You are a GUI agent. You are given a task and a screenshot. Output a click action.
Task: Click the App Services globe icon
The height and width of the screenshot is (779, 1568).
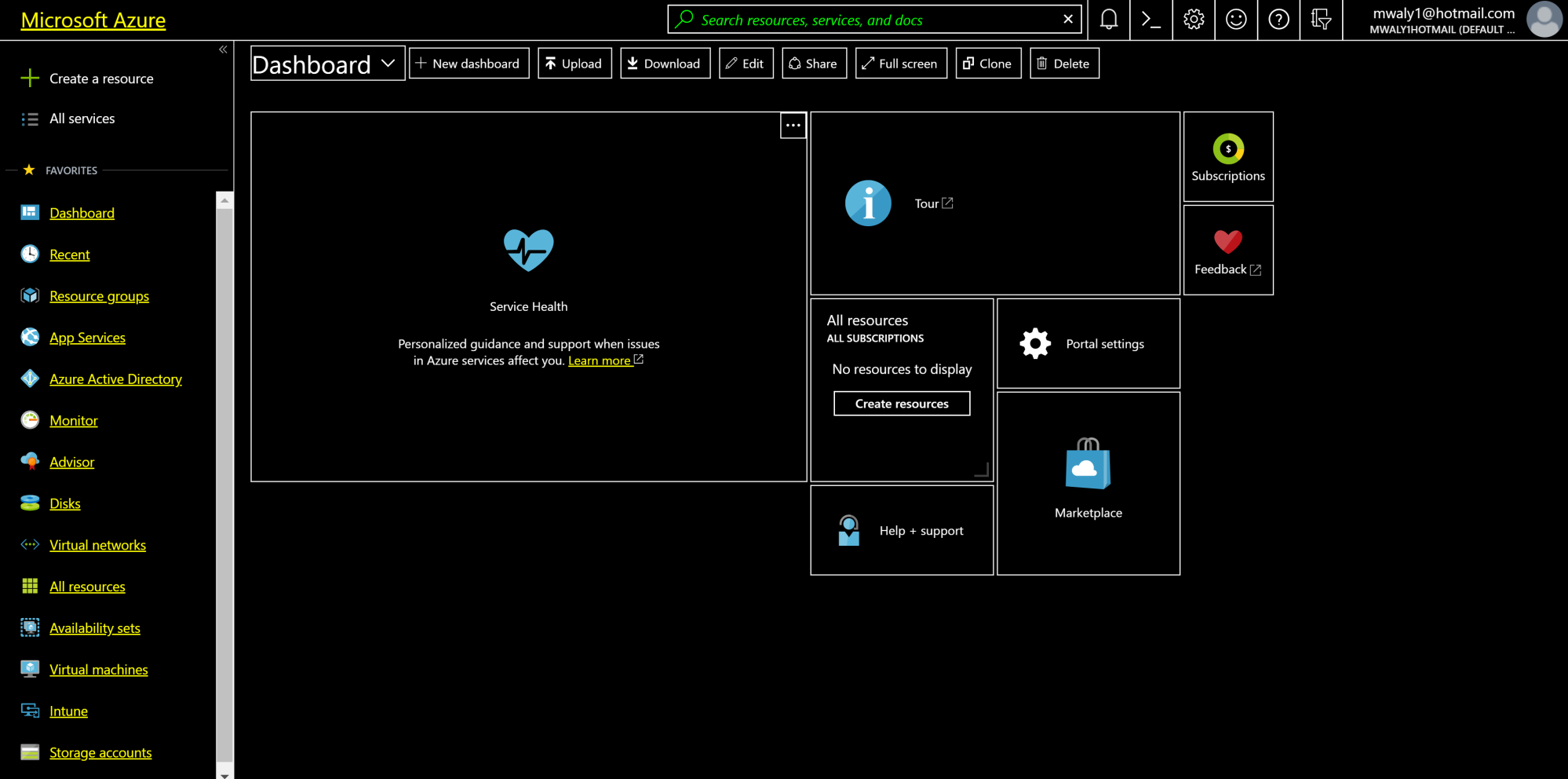click(30, 337)
